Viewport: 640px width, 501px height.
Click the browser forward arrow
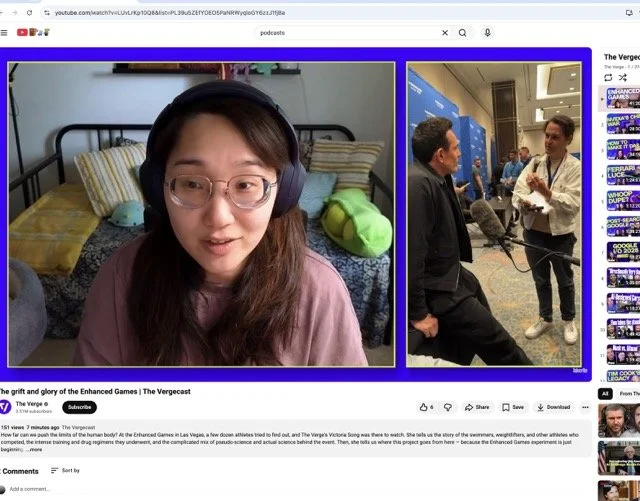click(15, 13)
